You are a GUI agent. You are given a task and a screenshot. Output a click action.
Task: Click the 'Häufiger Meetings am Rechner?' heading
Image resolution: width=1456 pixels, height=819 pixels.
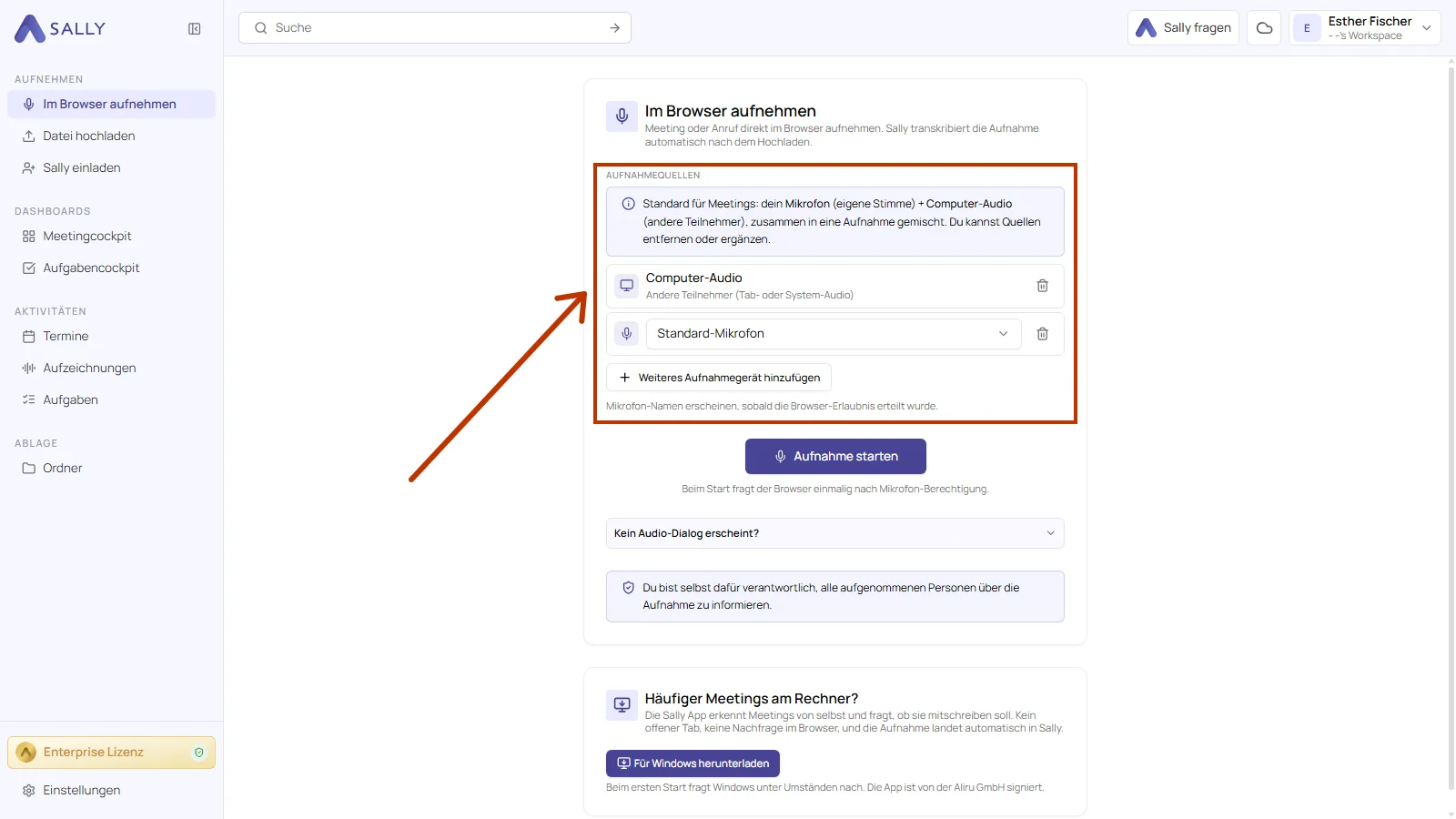click(x=752, y=699)
